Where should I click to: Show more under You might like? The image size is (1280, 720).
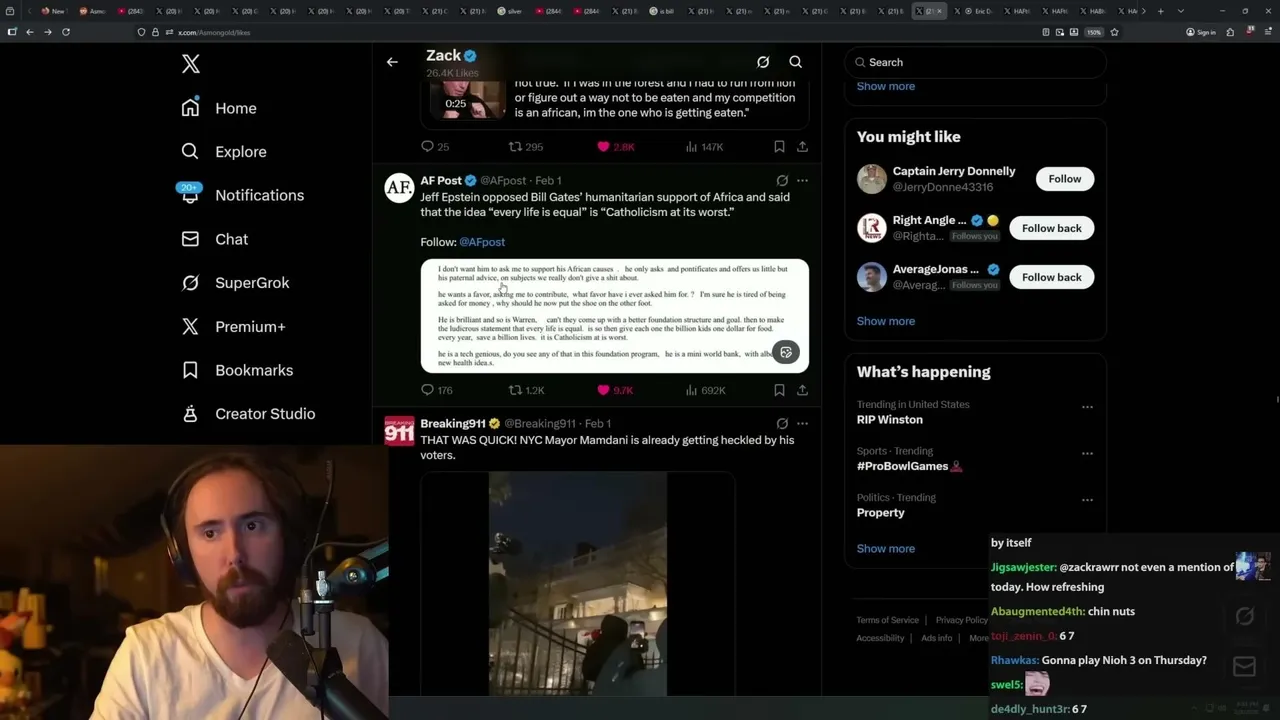coord(886,321)
